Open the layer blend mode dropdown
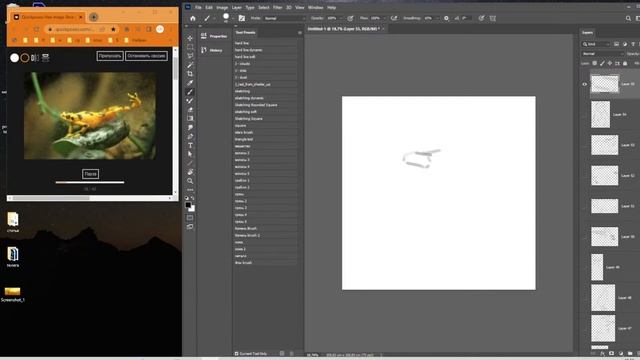The width and height of the screenshot is (640, 360). [x=603, y=54]
